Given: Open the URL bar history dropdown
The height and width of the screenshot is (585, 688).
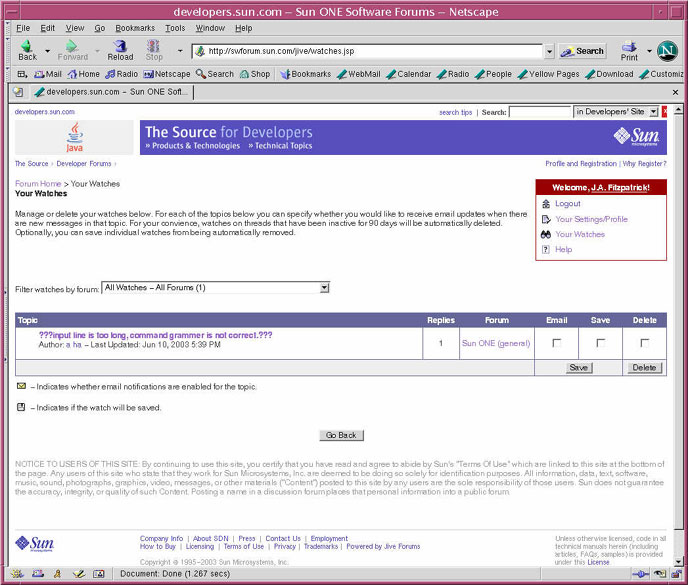Looking at the screenshot, I should 549,51.
